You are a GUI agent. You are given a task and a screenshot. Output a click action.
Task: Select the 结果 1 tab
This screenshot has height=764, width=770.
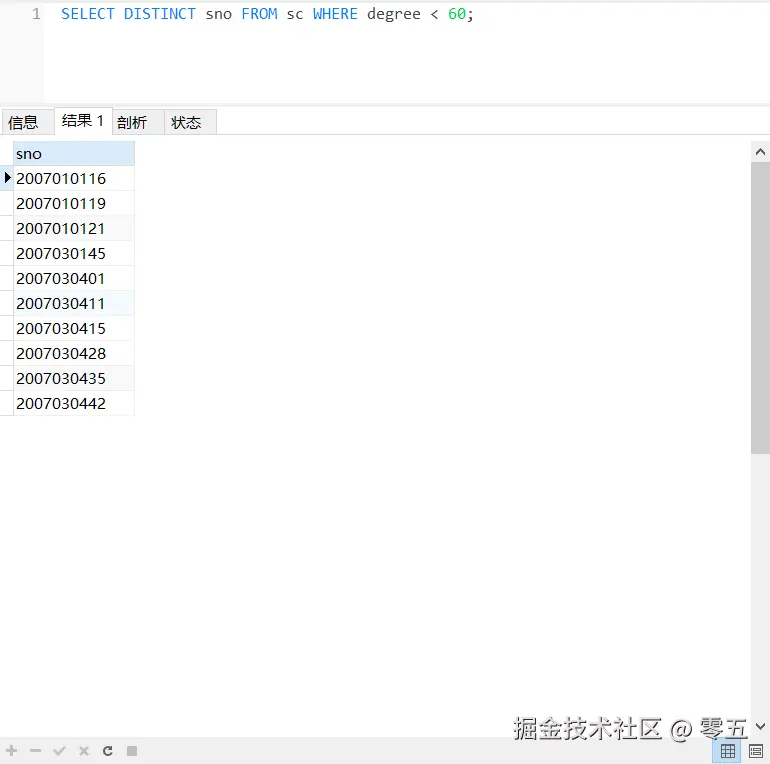pyautogui.click(x=83, y=121)
